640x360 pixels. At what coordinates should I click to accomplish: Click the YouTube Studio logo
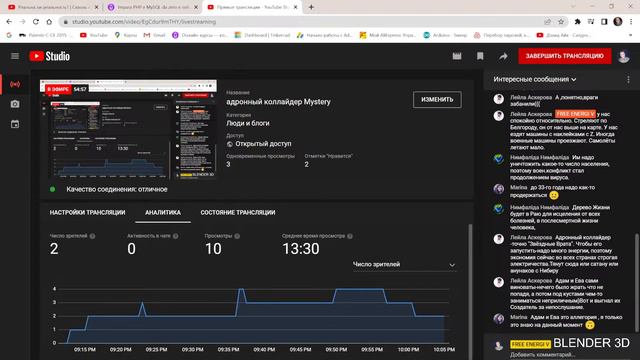[49, 56]
